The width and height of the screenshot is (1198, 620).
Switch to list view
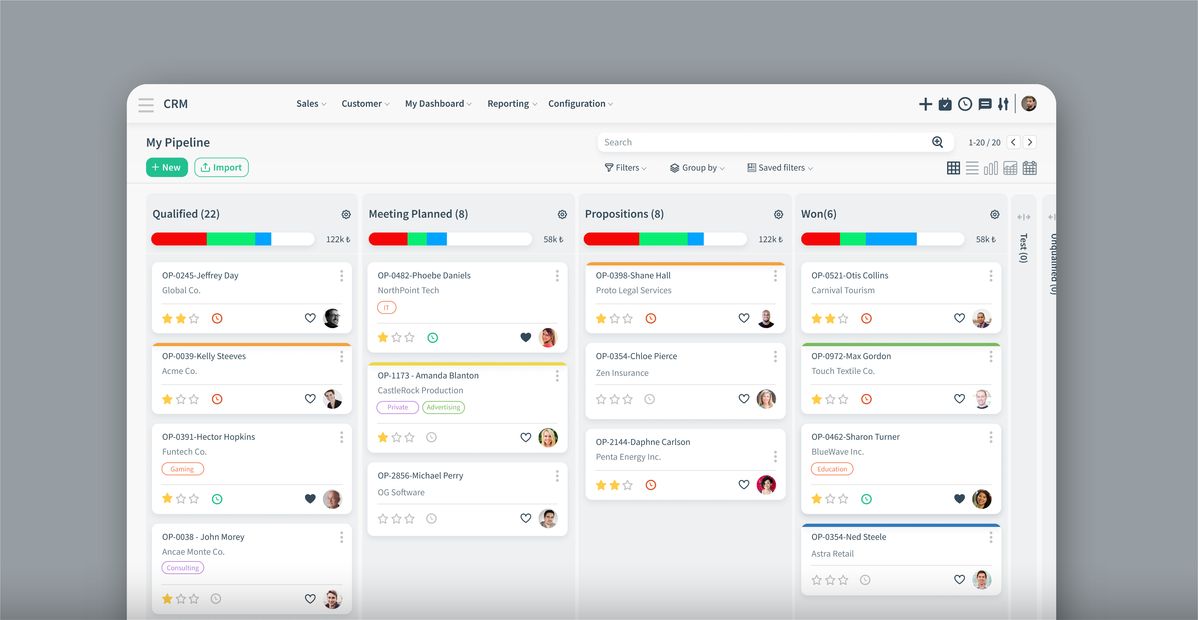tap(972, 168)
